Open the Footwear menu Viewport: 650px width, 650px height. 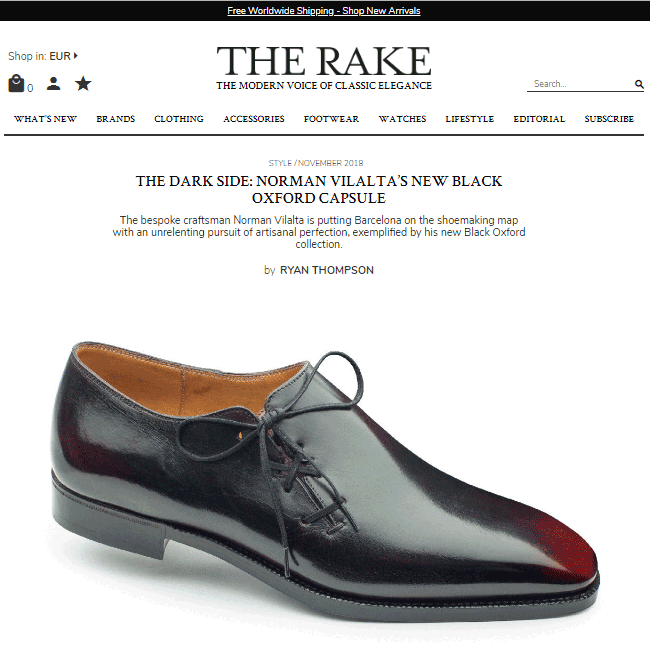point(331,119)
